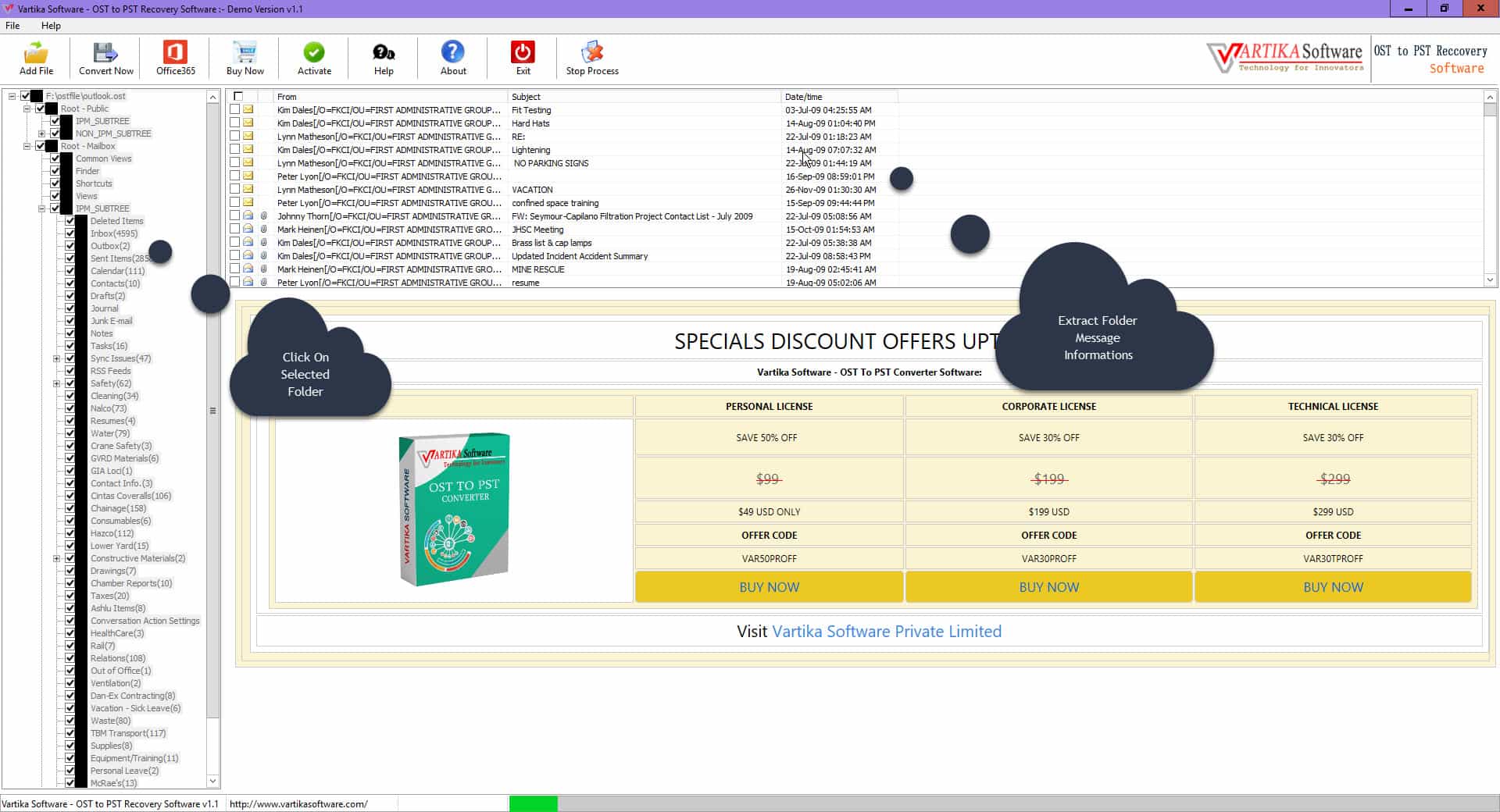This screenshot has width=1500, height=812.
Task: Check the Fit Testing email checkbox
Action: click(x=234, y=110)
